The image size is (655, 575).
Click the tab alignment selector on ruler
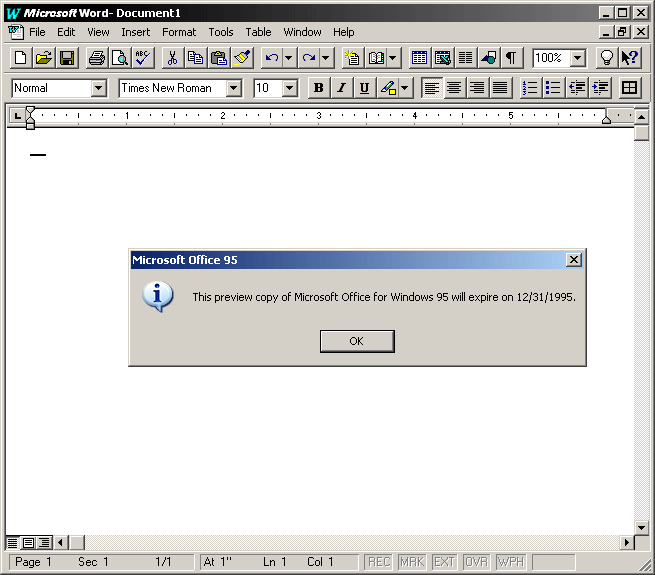(17, 116)
